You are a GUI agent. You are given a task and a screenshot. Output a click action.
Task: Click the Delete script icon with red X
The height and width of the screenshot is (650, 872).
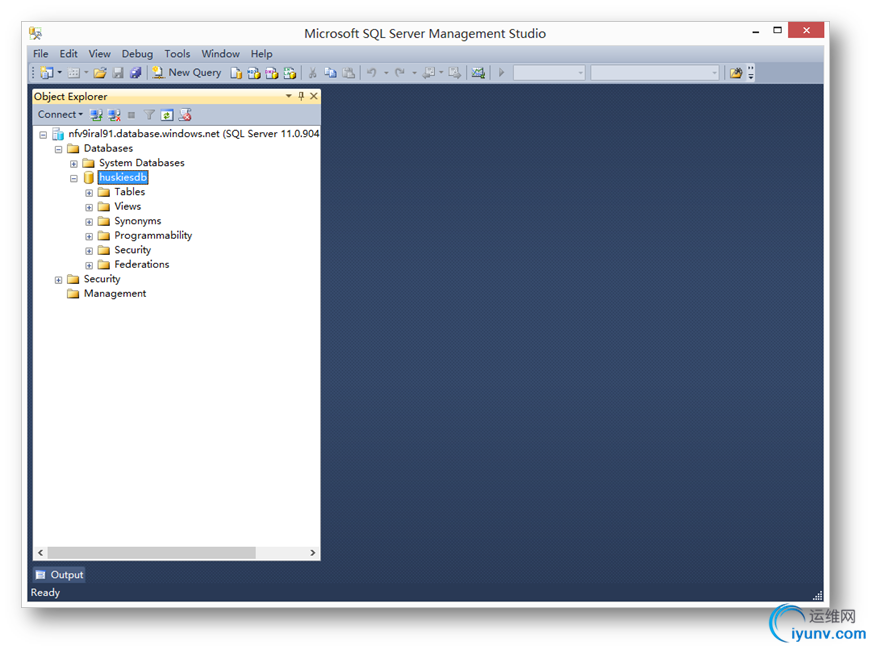coord(185,115)
